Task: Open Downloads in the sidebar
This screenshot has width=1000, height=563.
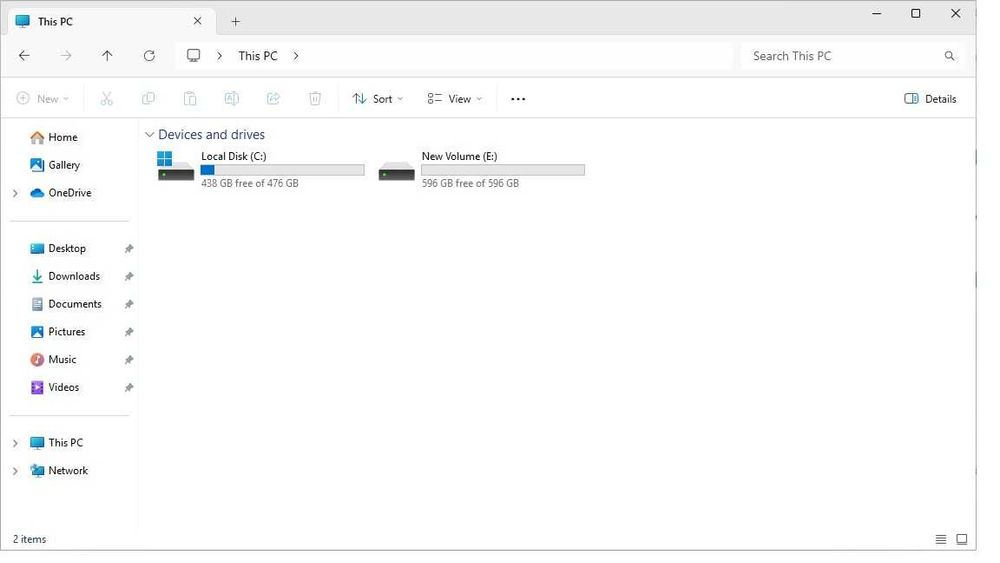Action: click(73, 276)
